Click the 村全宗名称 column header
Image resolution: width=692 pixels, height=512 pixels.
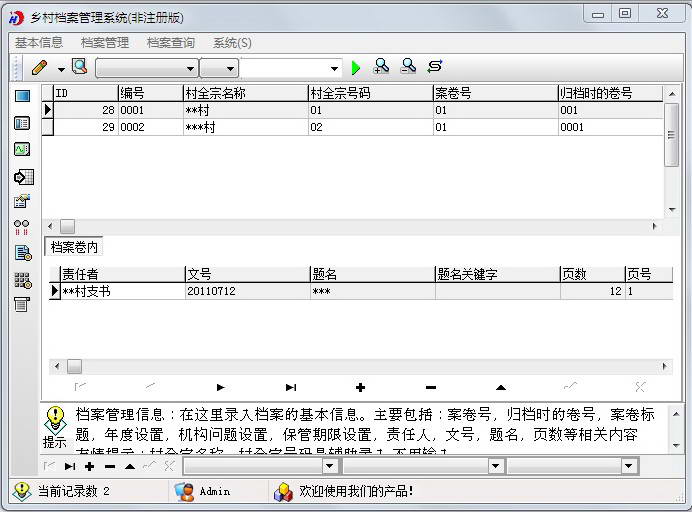pos(245,93)
